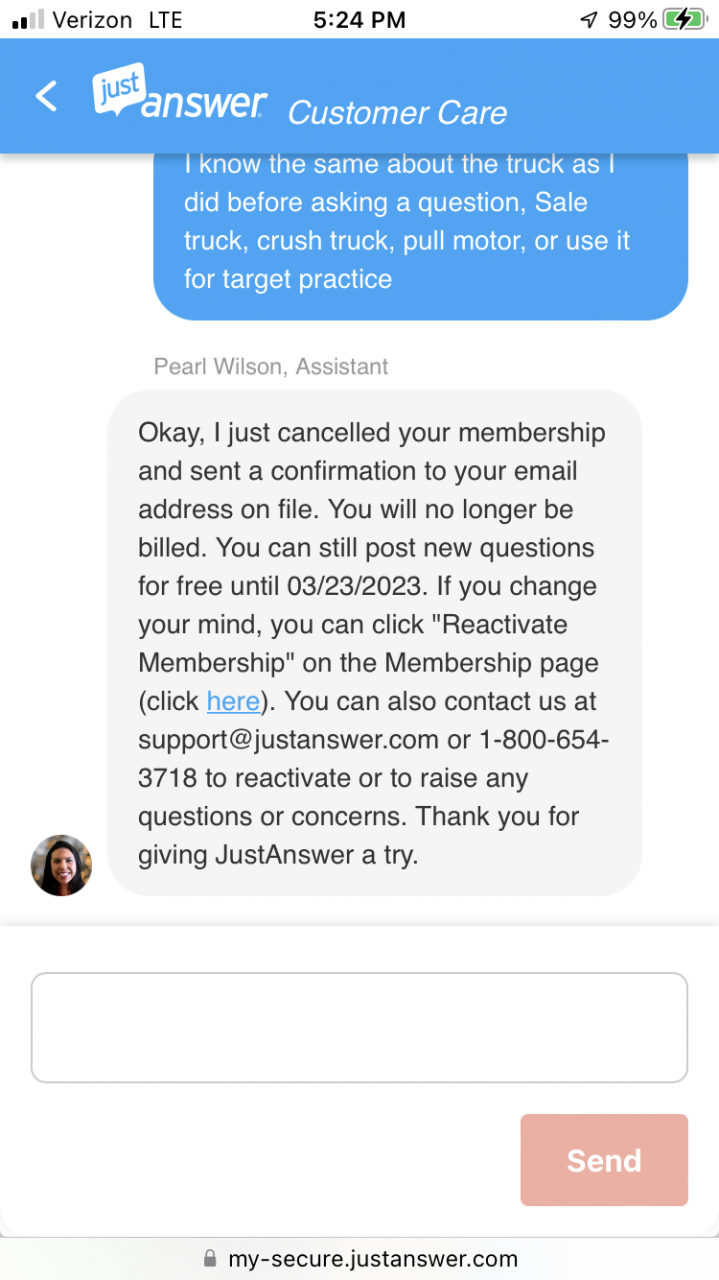The width and height of the screenshot is (719, 1280).
Task: Click the Send button
Action: [604, 1160]
